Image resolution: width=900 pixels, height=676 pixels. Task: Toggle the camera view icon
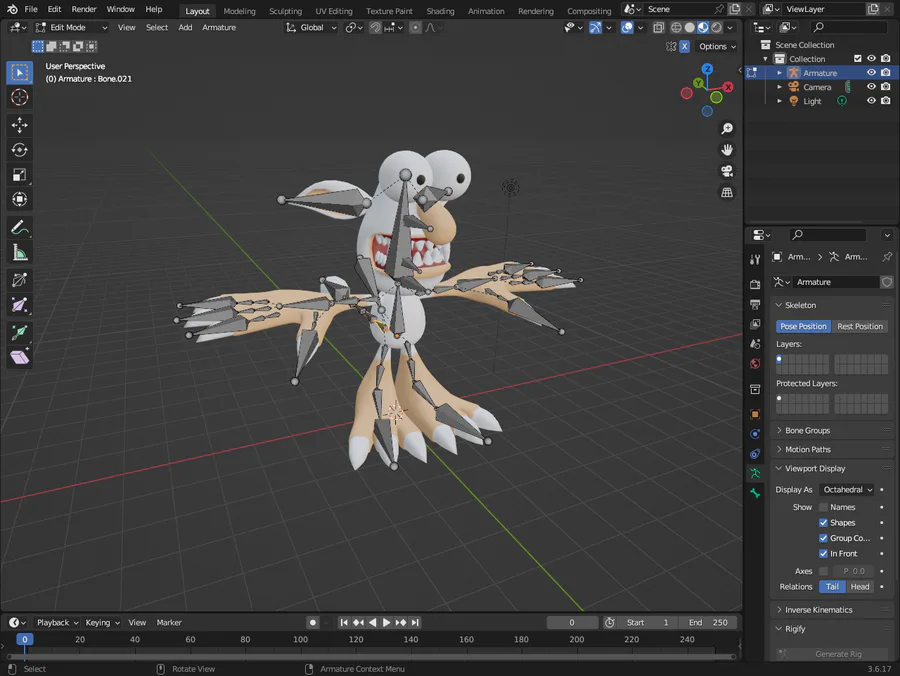coord(727,171)
